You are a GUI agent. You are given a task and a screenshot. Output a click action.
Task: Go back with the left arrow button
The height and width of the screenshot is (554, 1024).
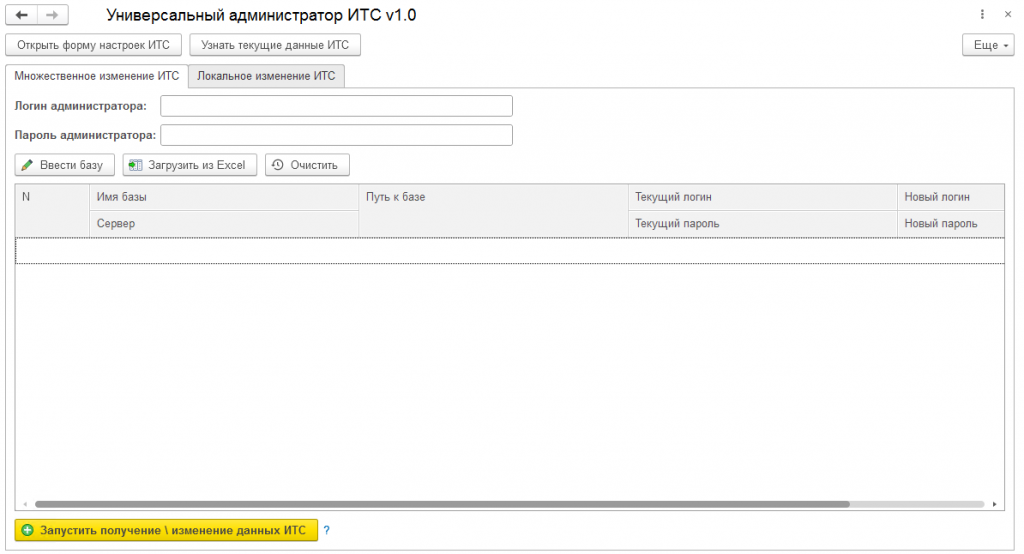[22, 14]
